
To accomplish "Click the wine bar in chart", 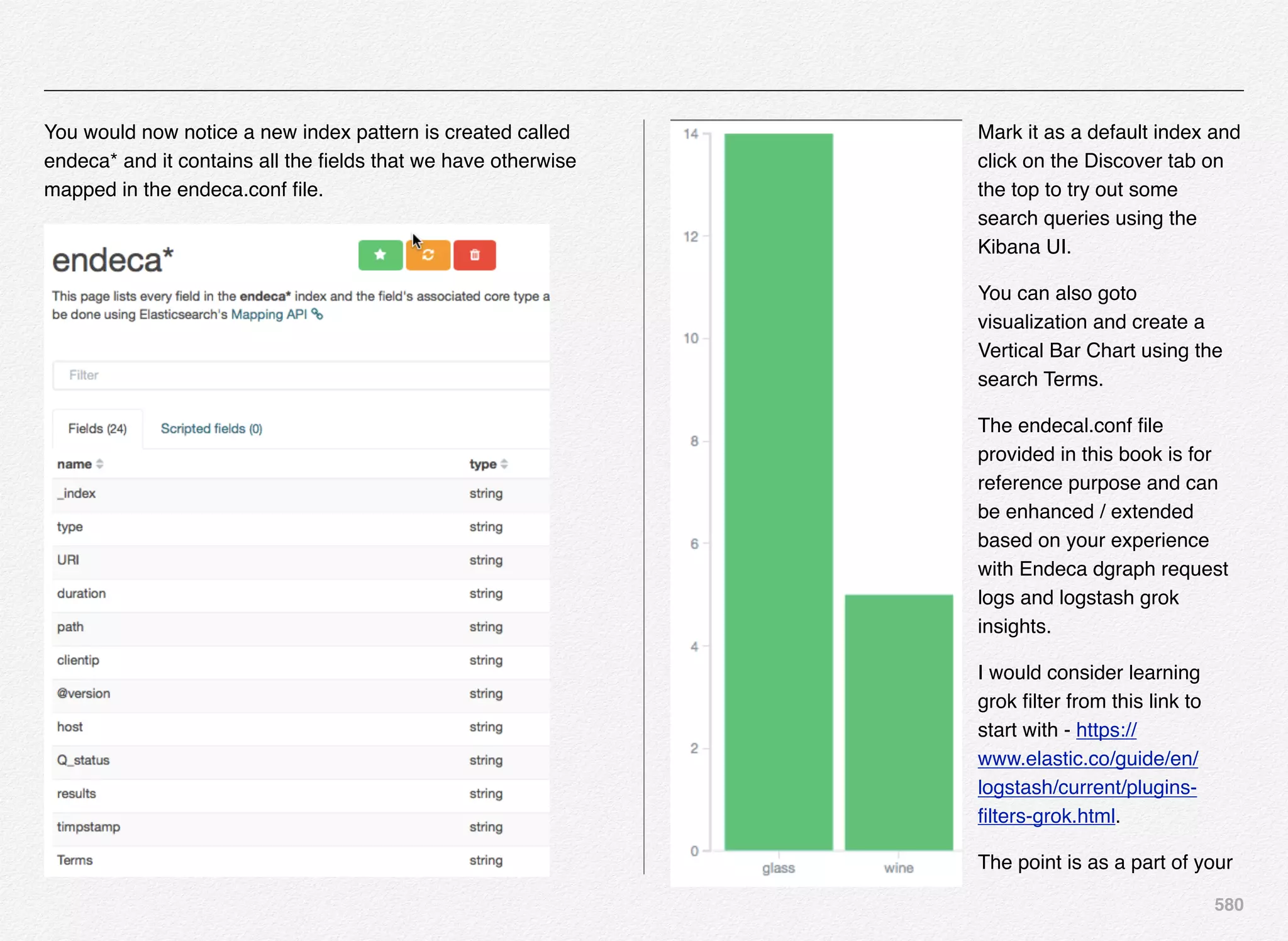I will (899, 723).
